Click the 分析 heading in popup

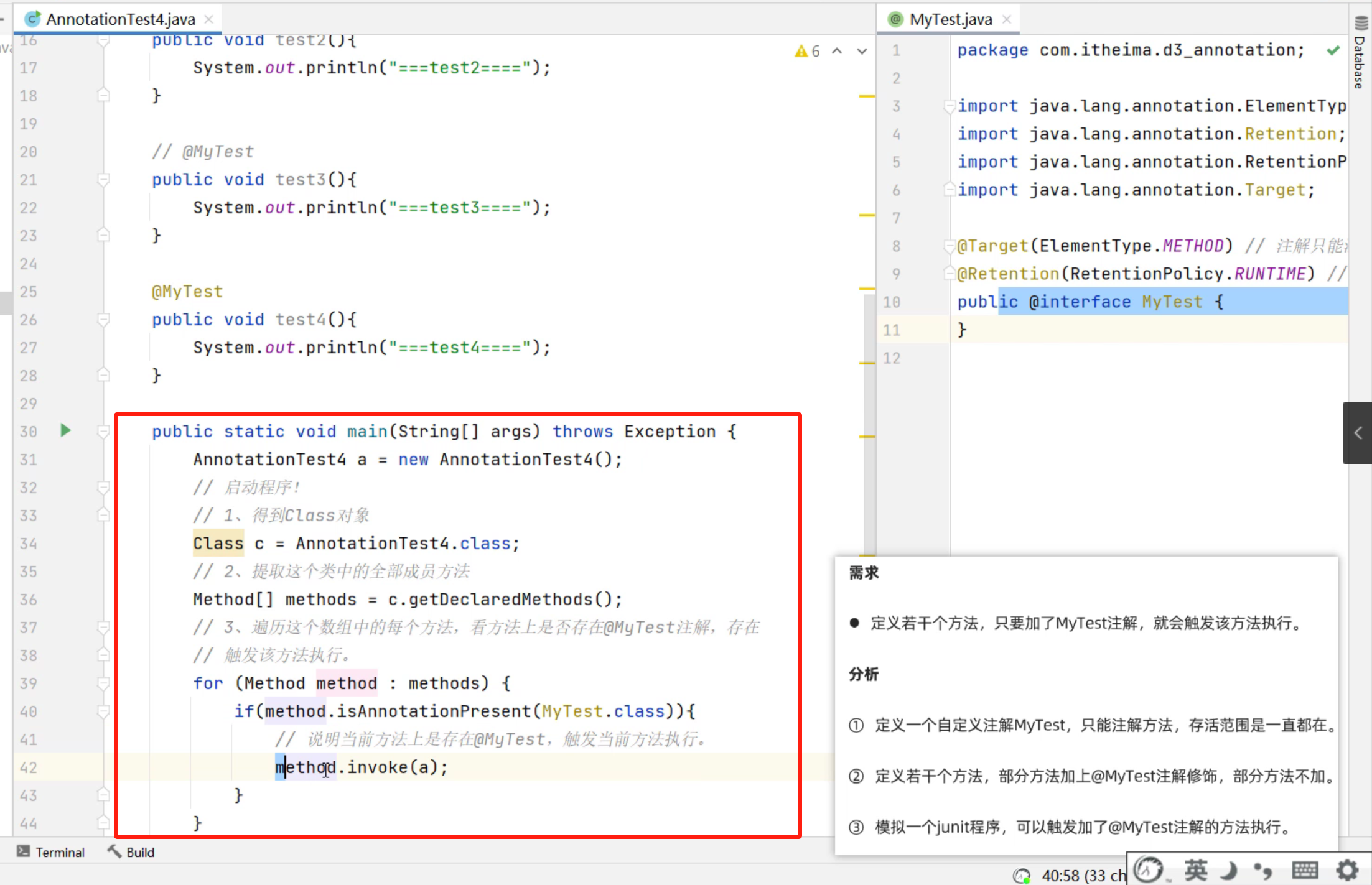pyautogui.click(x=864, y=674)
